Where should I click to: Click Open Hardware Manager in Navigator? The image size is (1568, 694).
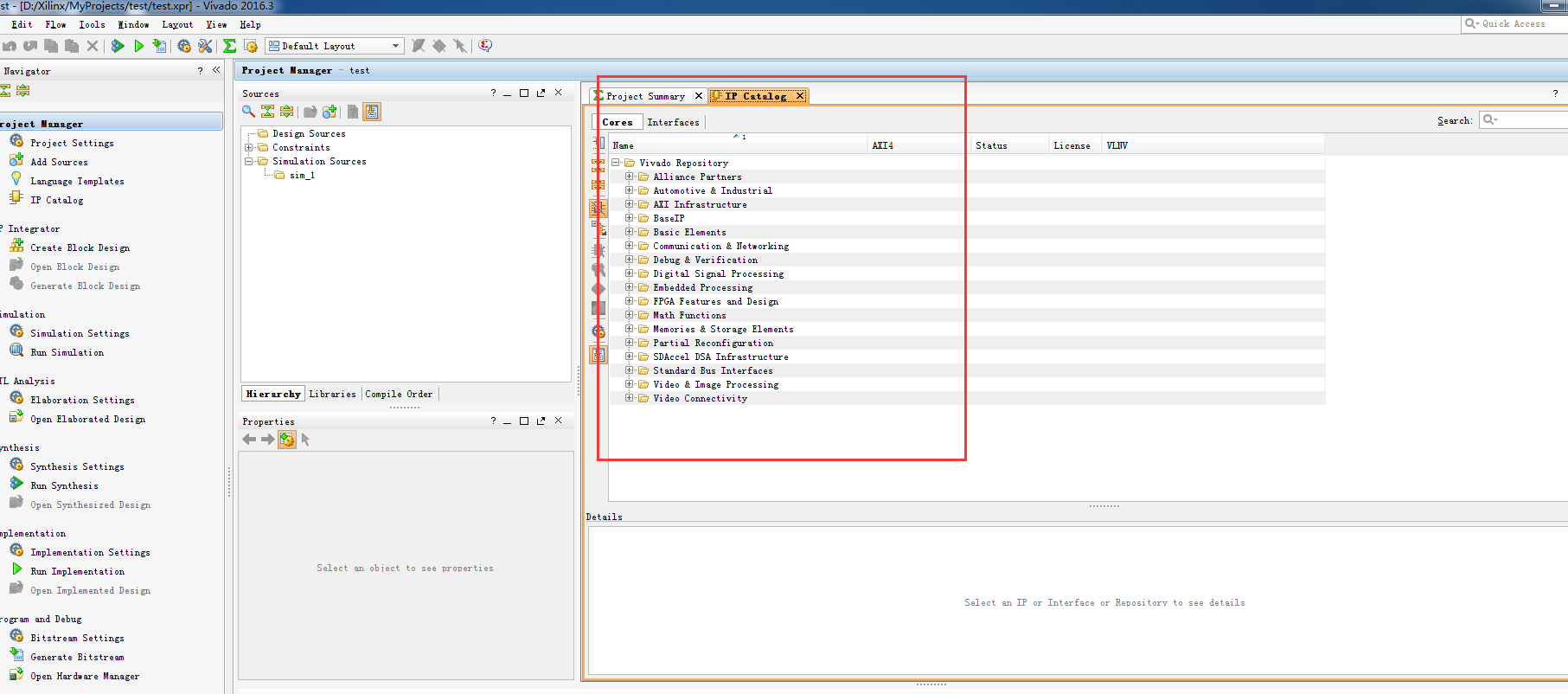pyautogui.click(x=85, y=676)
